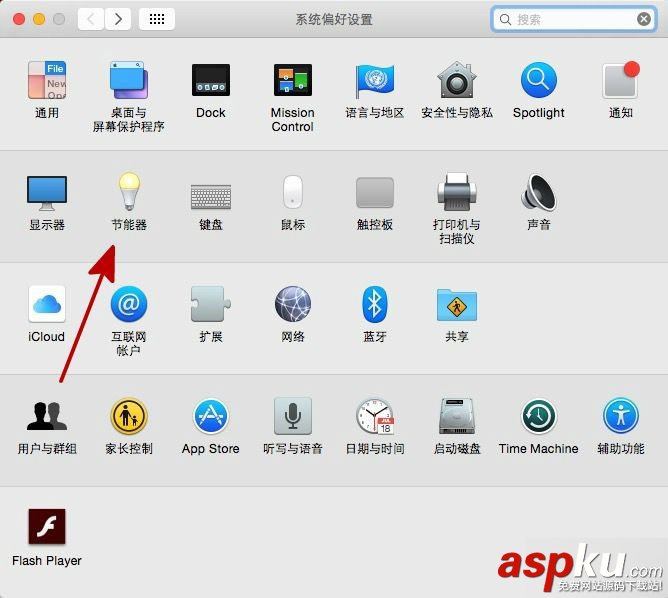This screenshot has width=668, height=598.
Task: Open 网络 (Network) preferences
Action: 293,304
